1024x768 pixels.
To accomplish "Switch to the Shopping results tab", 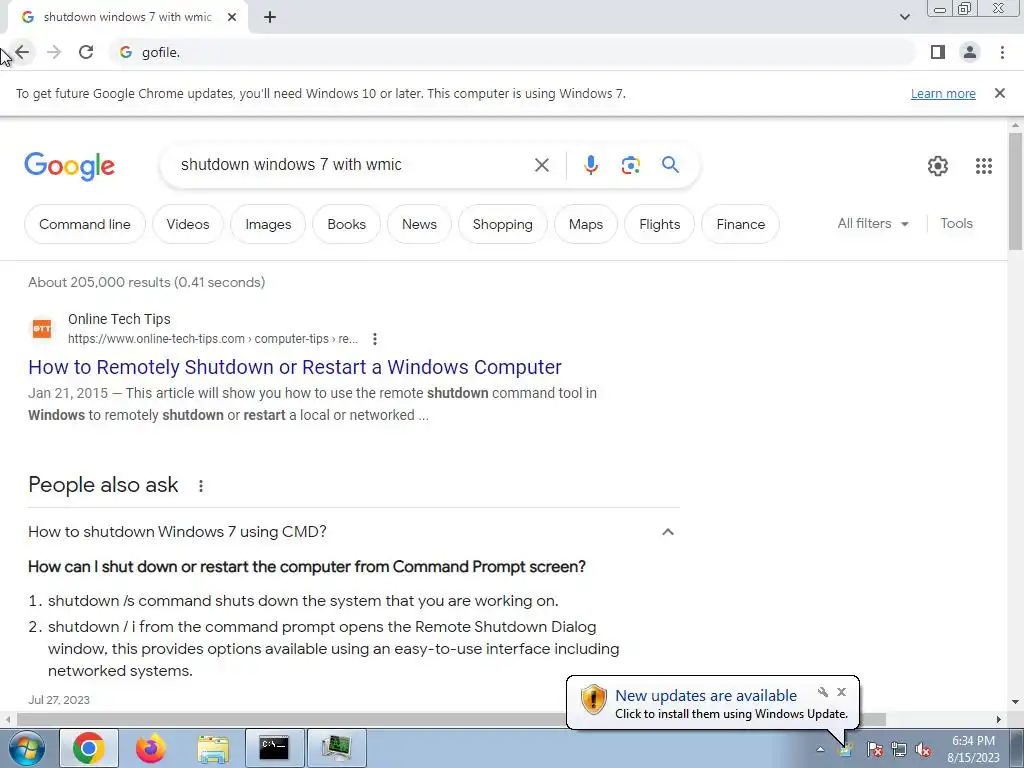I will [x=503, y=224].
